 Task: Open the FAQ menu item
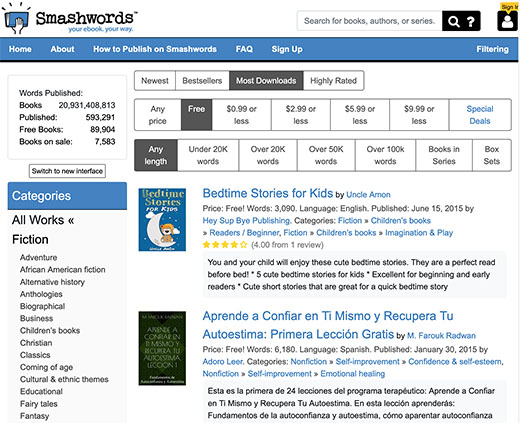(x=244, y=49)
